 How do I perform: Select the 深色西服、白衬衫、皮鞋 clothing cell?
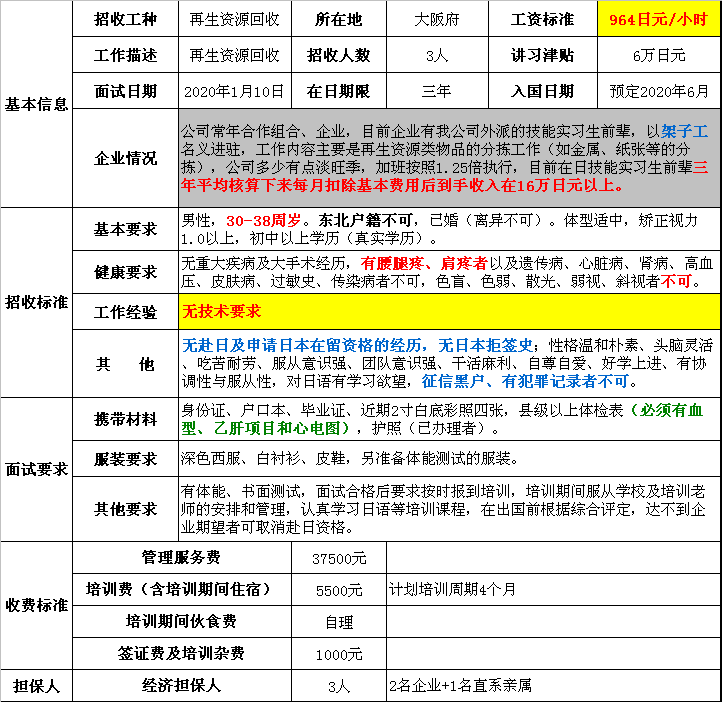pos(449,458)
